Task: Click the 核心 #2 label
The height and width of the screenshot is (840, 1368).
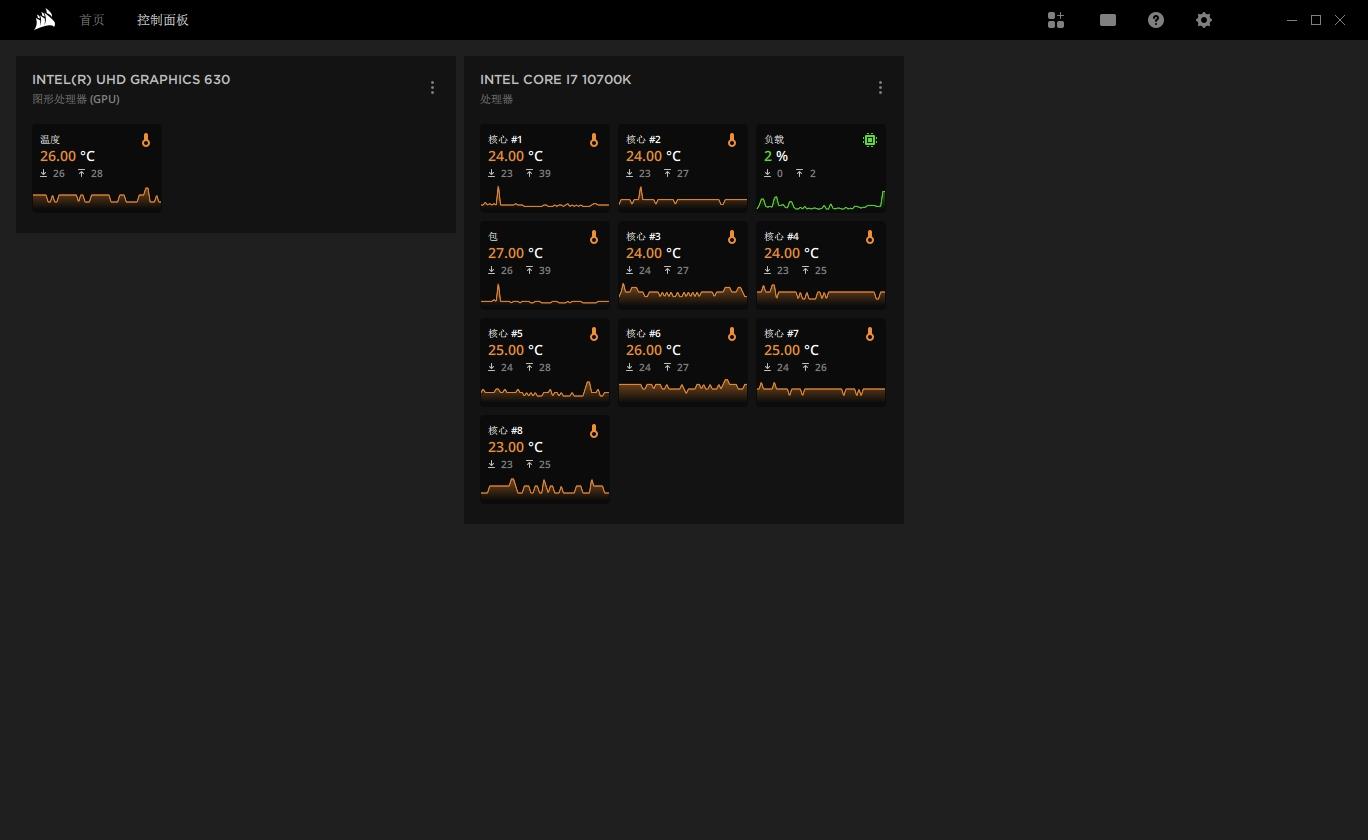Action: tap(643, 140)
